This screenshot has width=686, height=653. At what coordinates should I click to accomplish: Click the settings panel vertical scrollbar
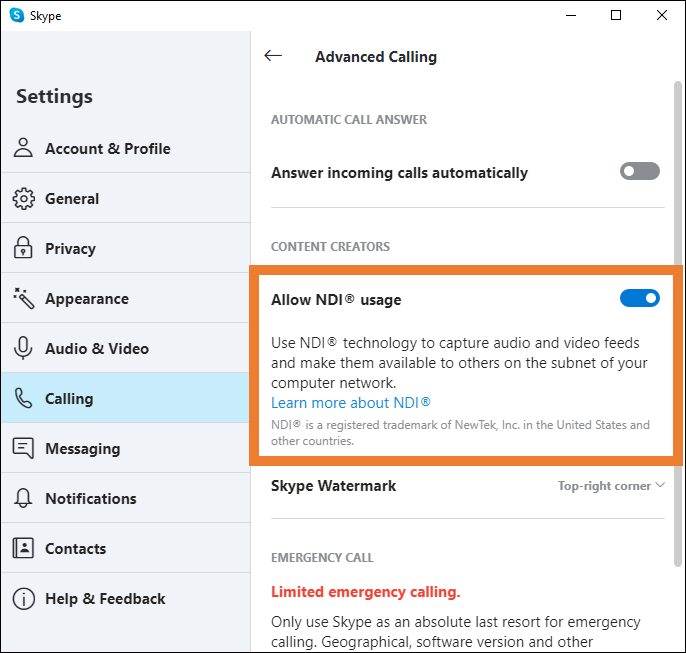tap(678, 324)
